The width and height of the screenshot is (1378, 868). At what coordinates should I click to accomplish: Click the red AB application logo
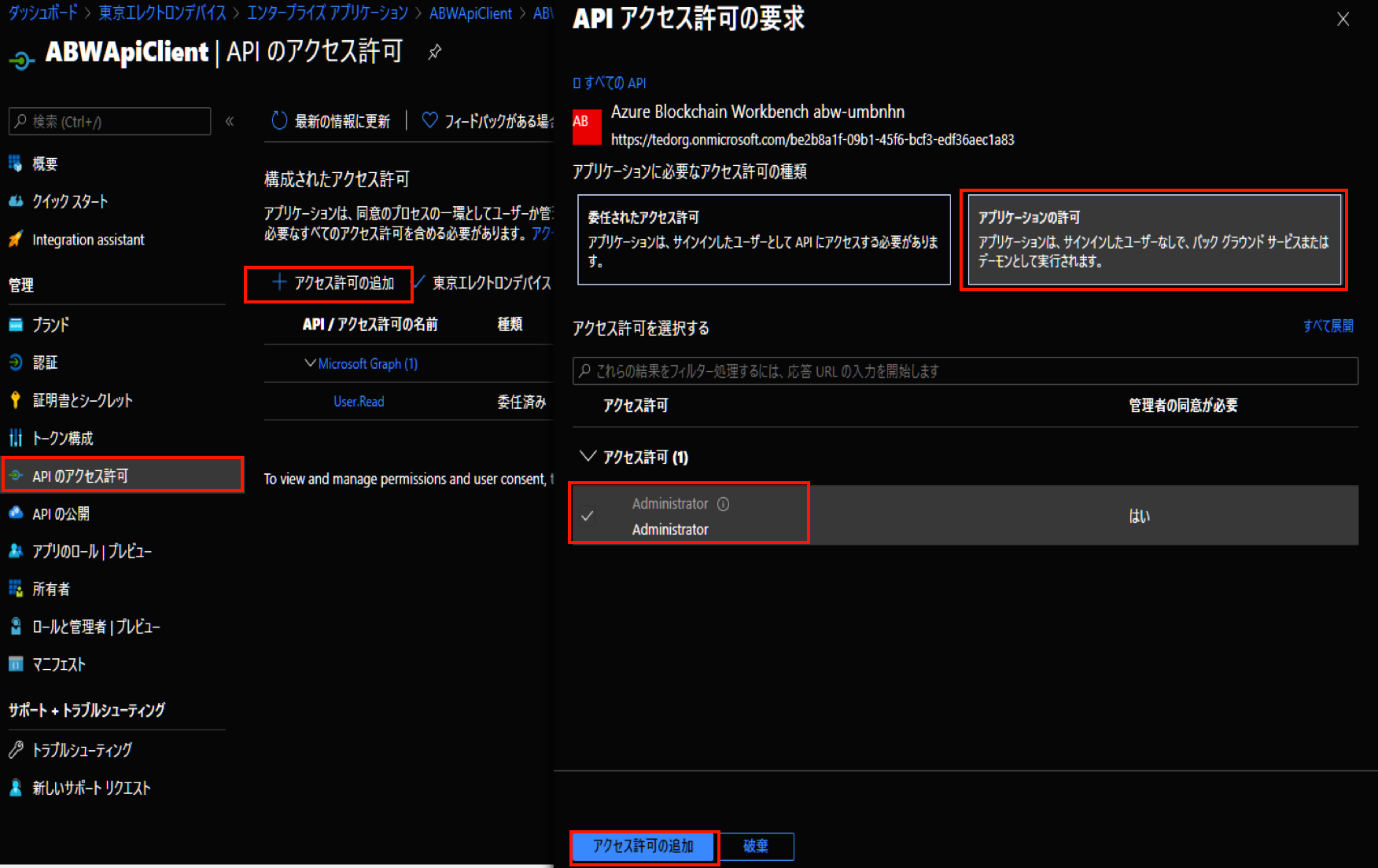click(587, 126)
